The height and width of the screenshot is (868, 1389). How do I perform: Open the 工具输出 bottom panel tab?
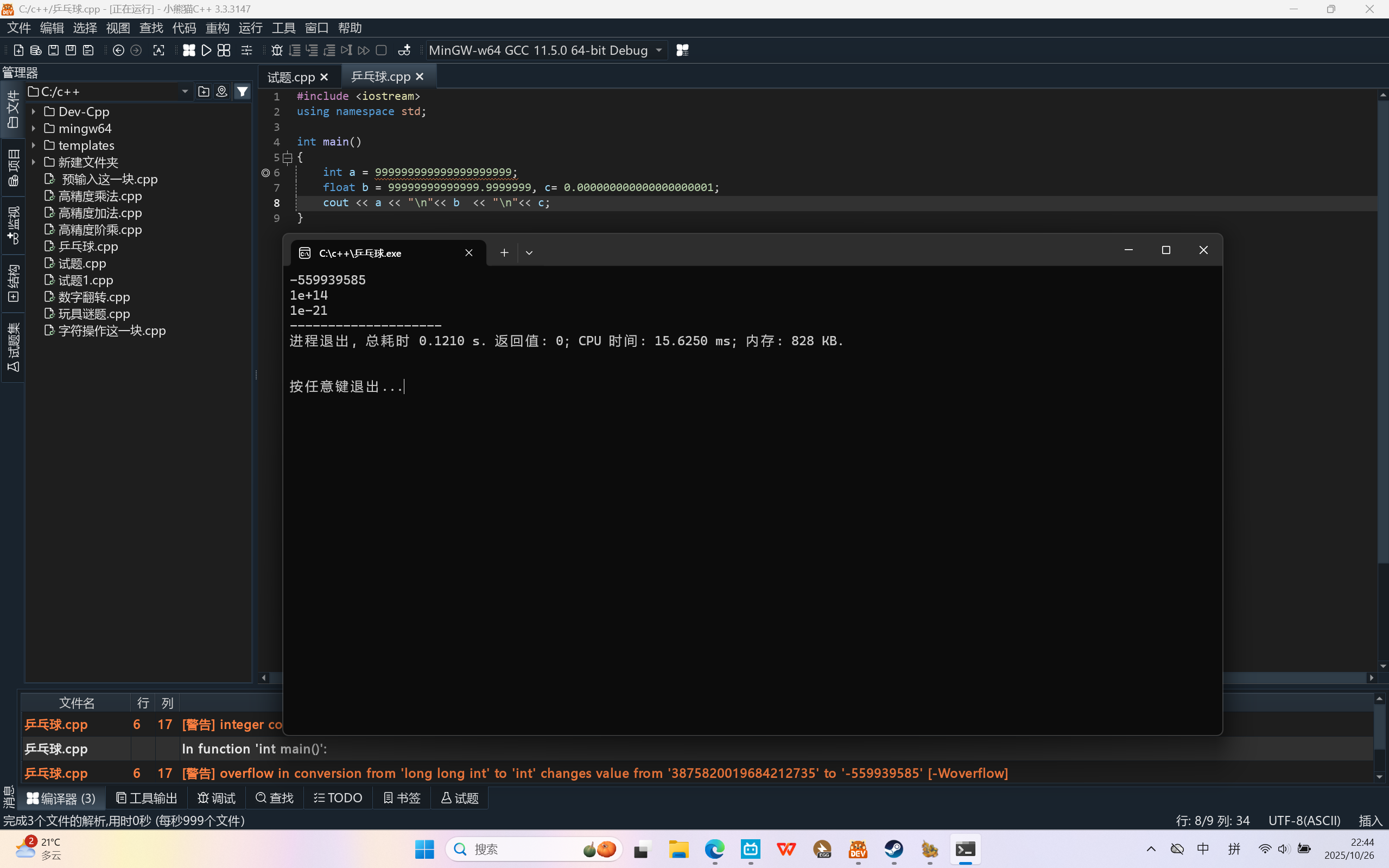click(147, 798)
